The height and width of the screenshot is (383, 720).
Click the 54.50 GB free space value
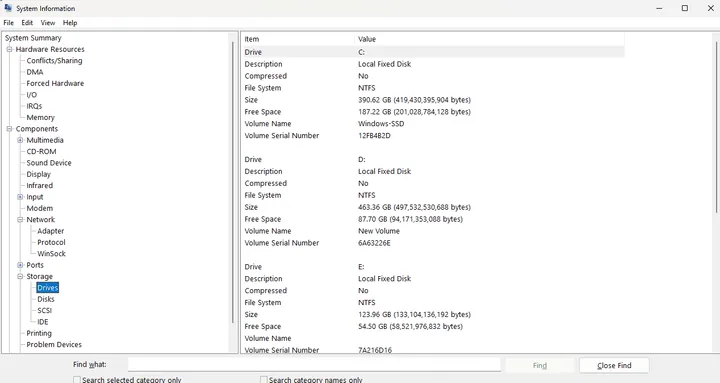click(x=411, y=327)
